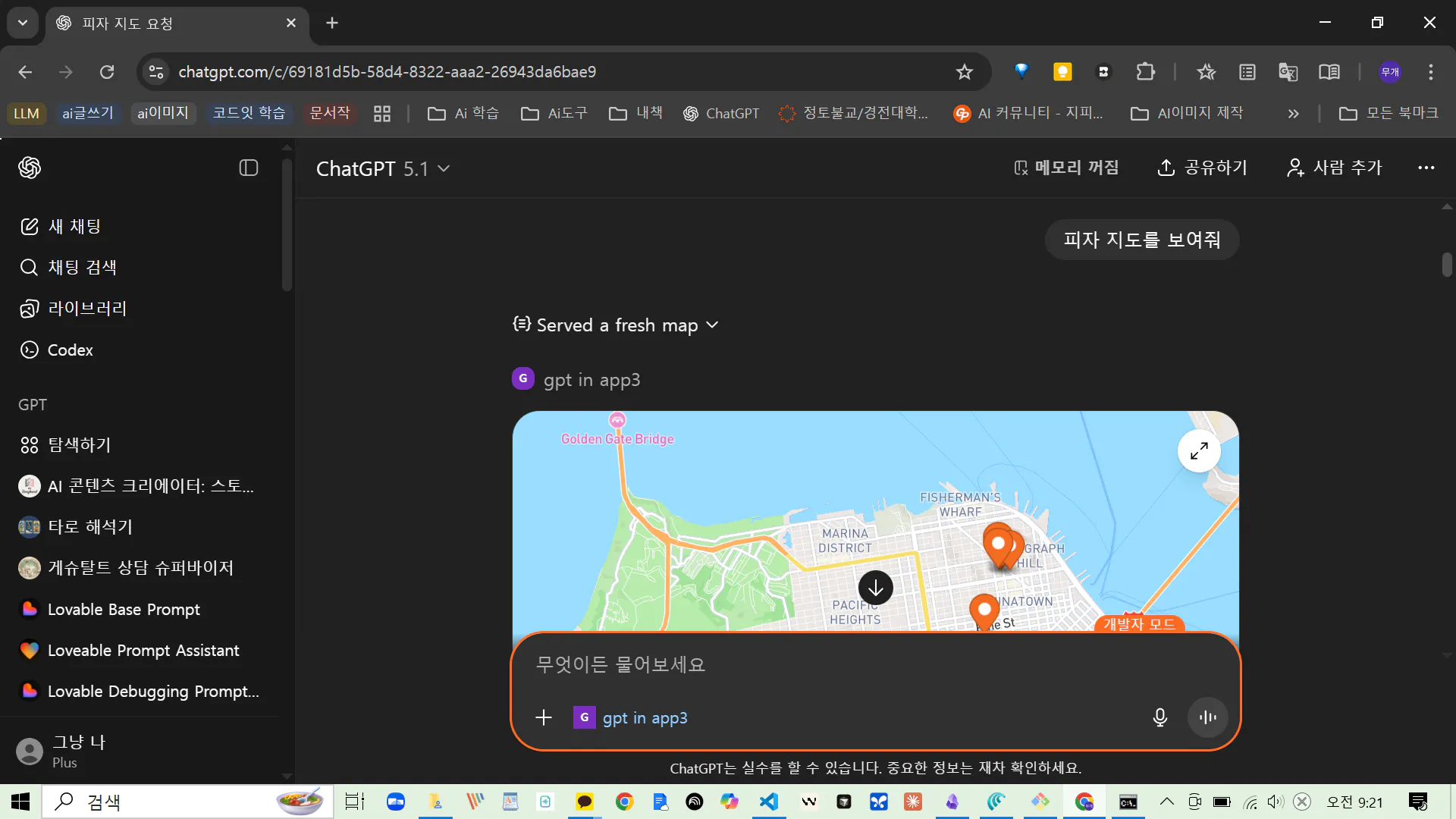Image resolution: width=1456 pixels, height=819 pixels.
Task: Click the Windows taskbar 검색 search box
Action: 187,802
